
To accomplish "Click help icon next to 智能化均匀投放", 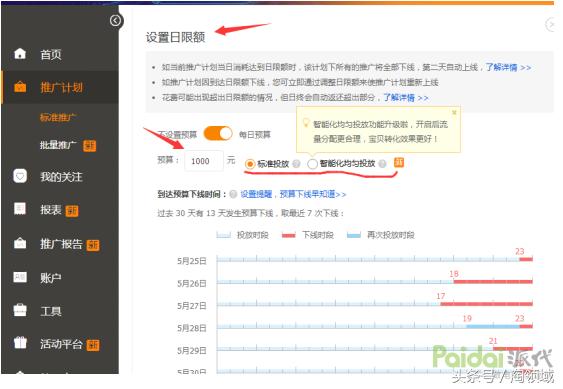I will pos(382,164).
